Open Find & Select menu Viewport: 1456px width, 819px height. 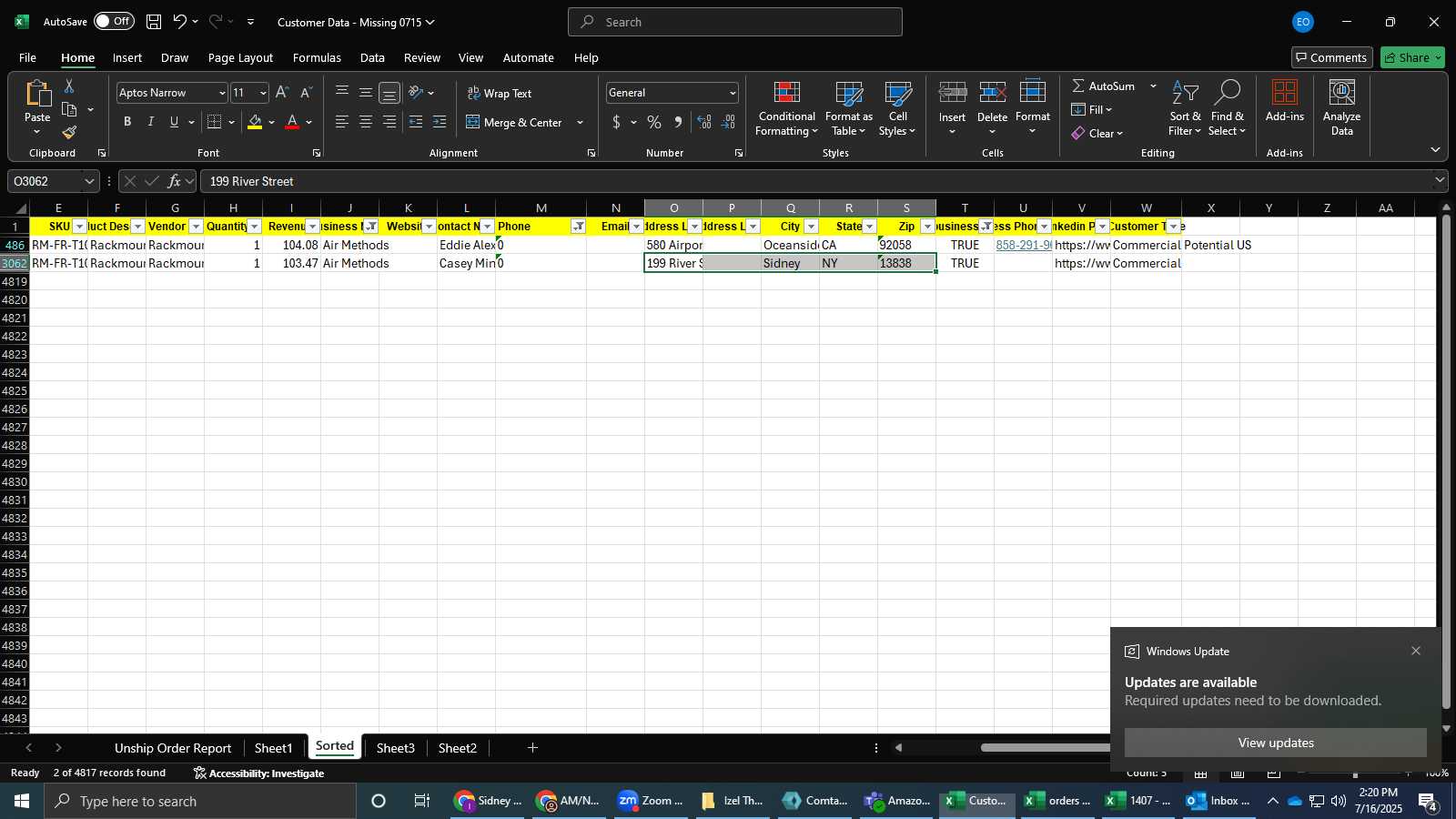(x=1228, y=108)
